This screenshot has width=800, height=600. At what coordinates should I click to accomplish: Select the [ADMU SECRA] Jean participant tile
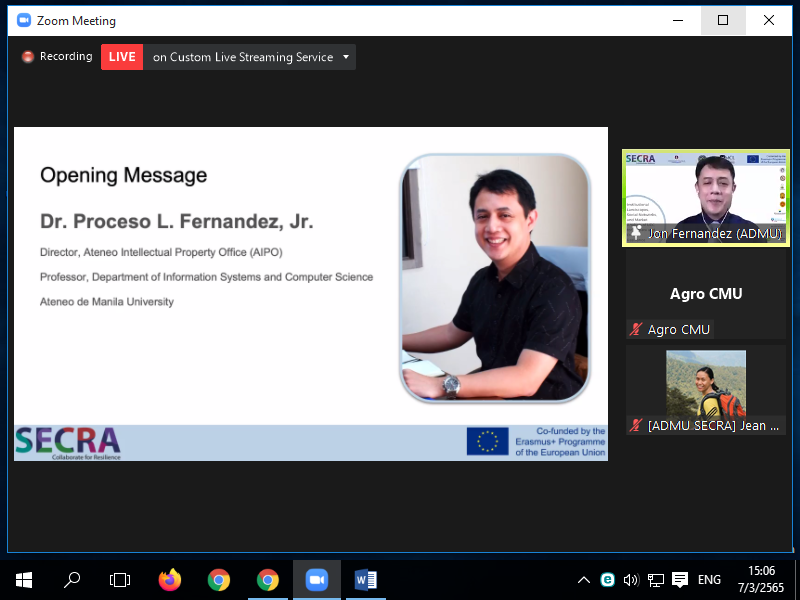[x=706, y=390]
